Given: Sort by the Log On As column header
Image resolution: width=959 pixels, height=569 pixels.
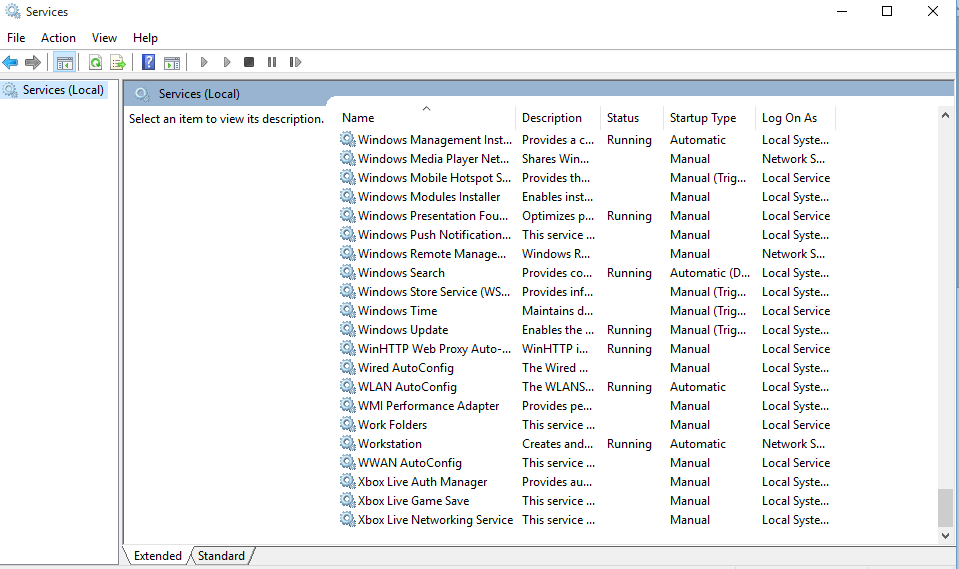Looking at the screenshot, I should tap(795, 117).
